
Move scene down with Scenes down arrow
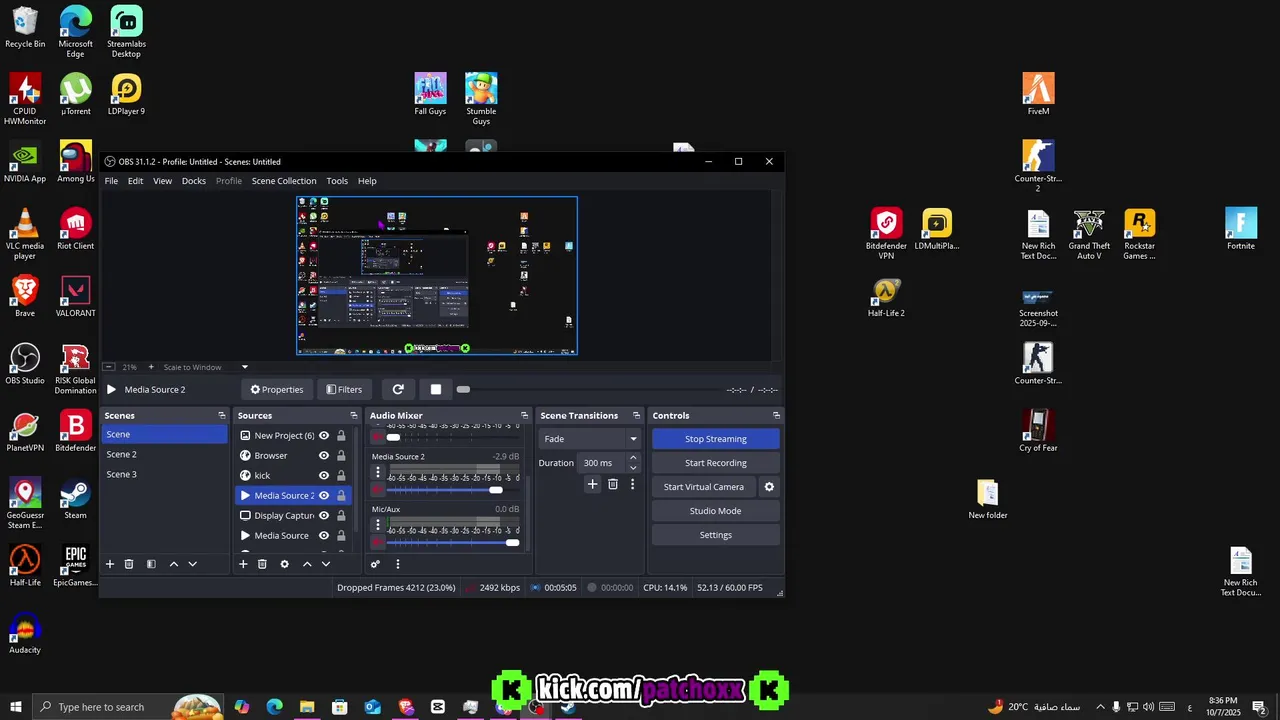(192, 564)
